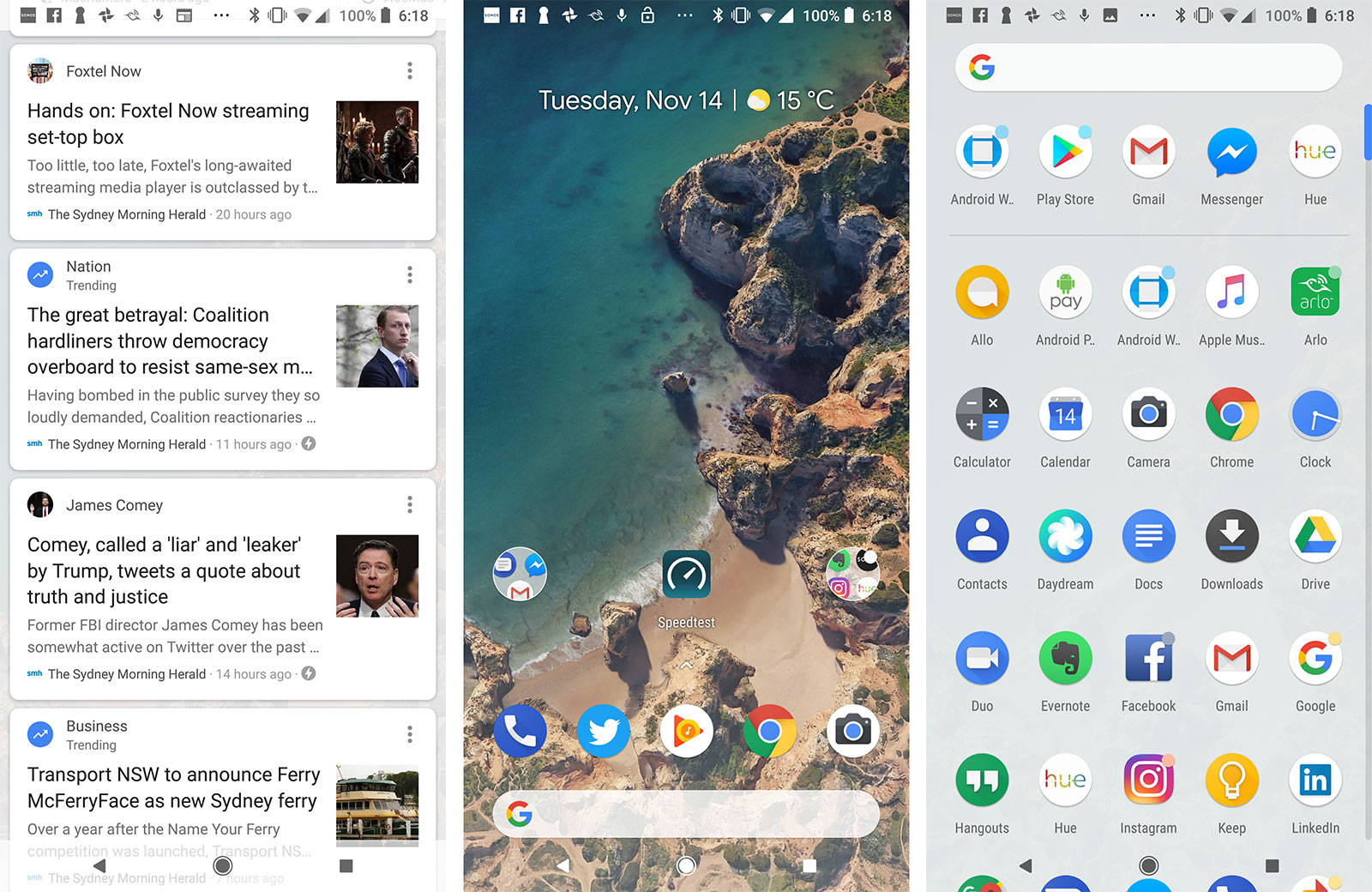The height and width of the screenshot is (892, 1372).
Task: Open the Arlo camera app
Action: (1315, 293)
